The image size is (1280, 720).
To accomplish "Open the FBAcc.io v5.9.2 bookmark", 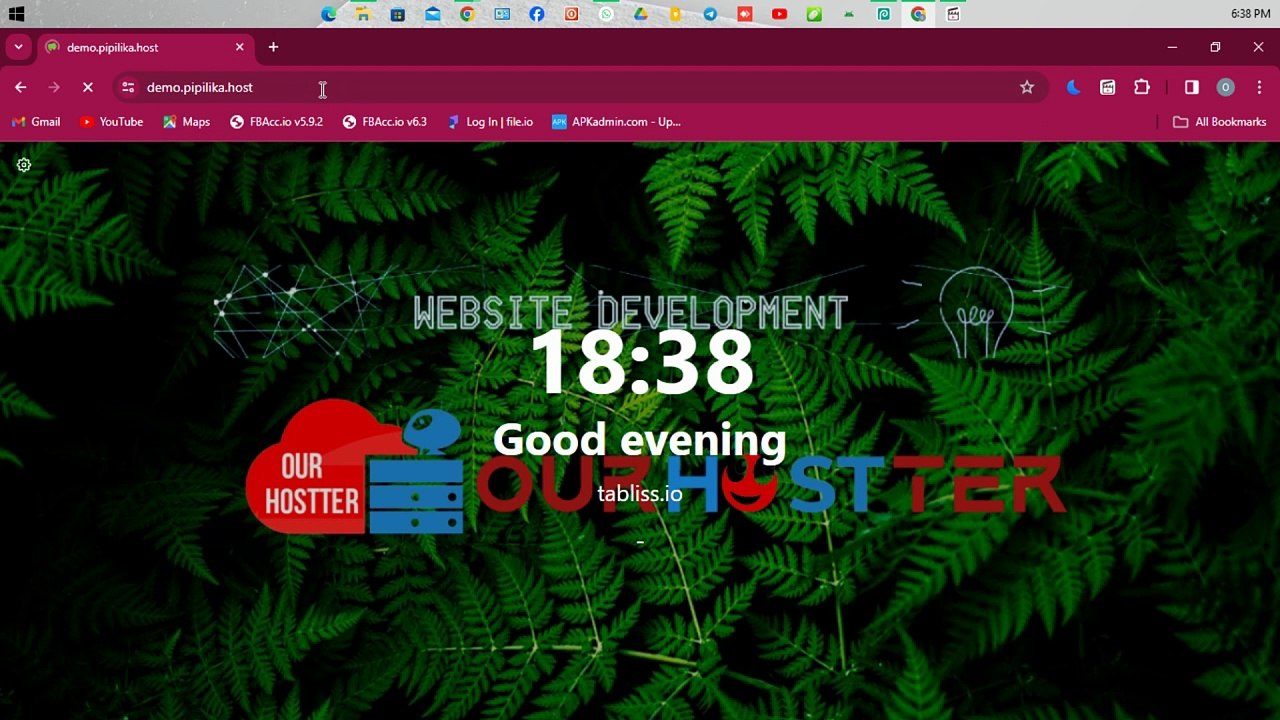I will (276, 122).
